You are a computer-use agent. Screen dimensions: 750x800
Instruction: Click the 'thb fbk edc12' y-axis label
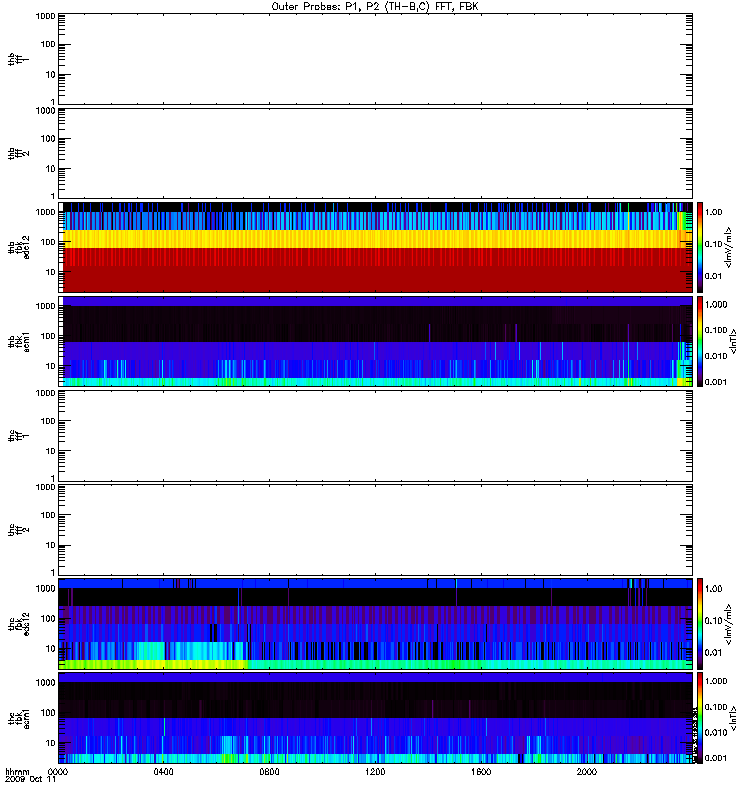(18, 247)
